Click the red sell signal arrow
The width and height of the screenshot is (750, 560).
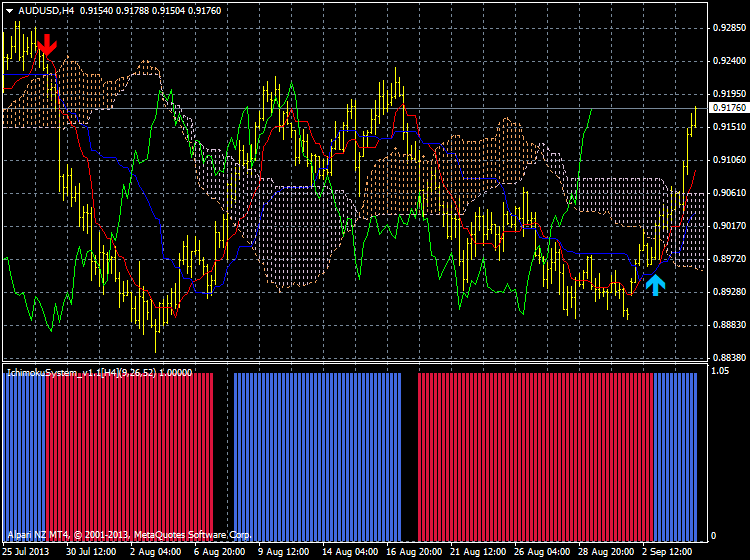click(x=47, y=45)
